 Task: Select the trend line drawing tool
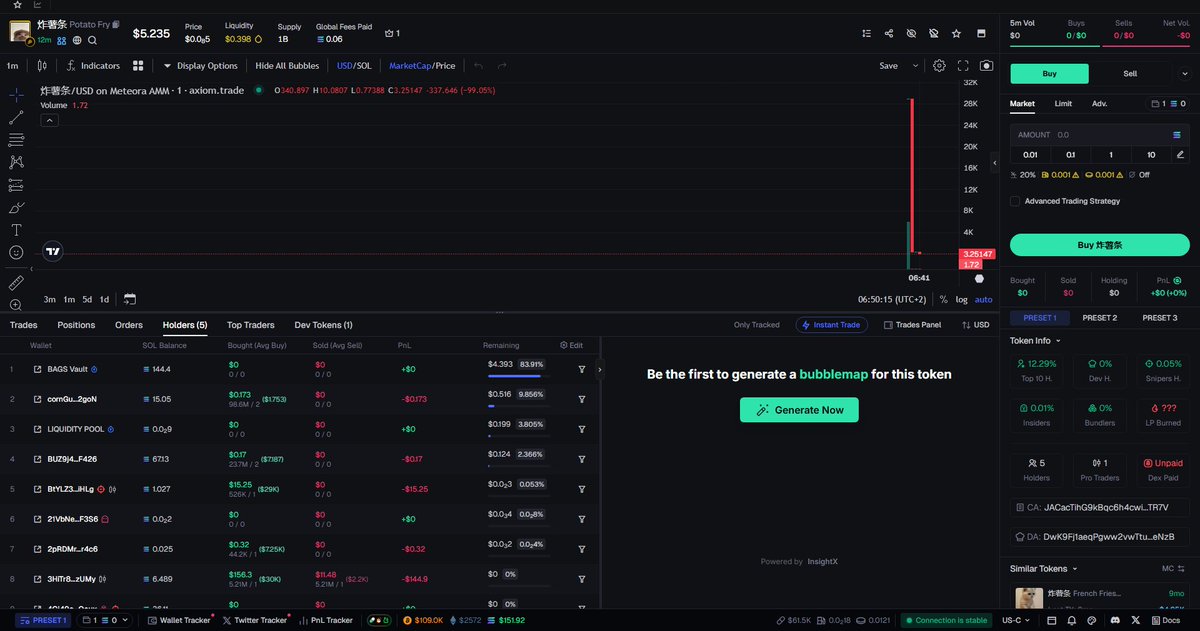[x=16, y=117]
